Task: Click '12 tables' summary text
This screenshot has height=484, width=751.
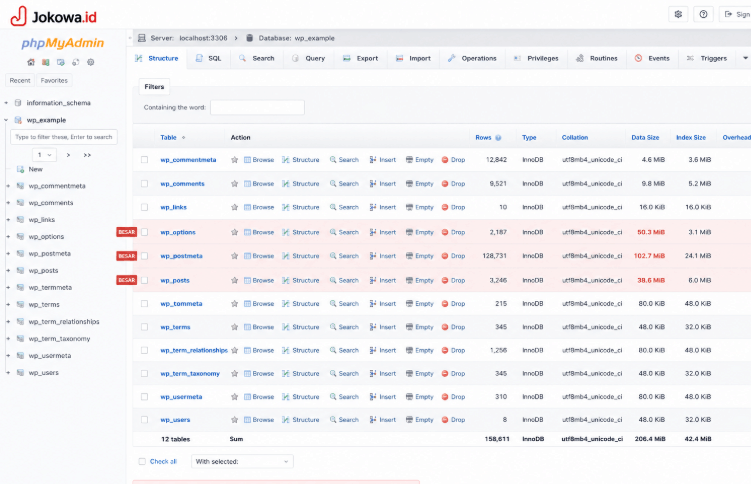Action: pos(176,439)
